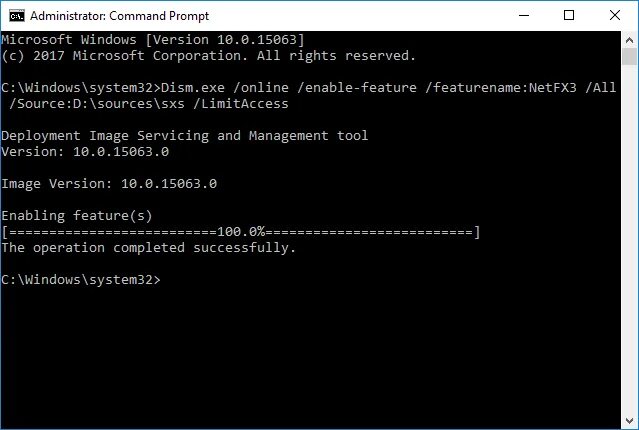Click the '/featurename:NetFX3' parameter text

(x=501, y=88)
